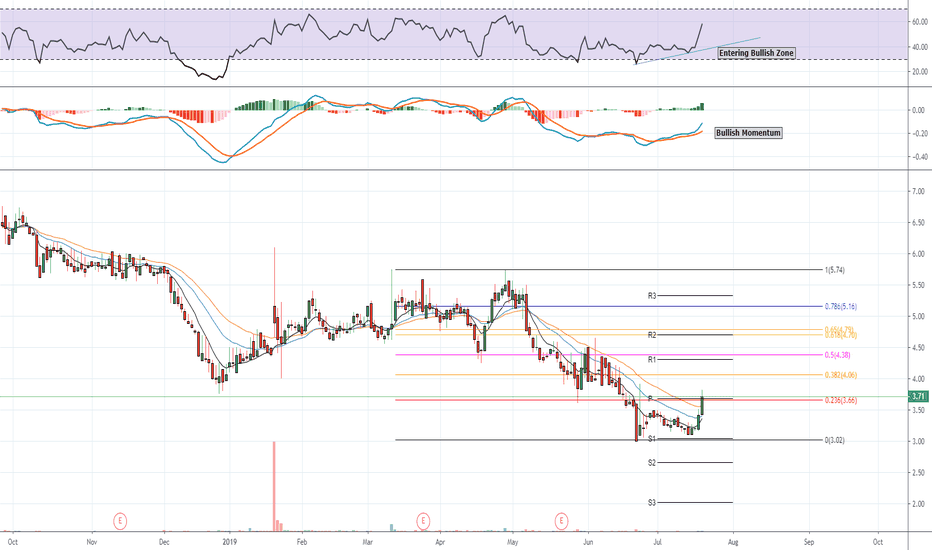
Task: Select the Fibonacci 0(3.02) level label
Action: (835, 440)
